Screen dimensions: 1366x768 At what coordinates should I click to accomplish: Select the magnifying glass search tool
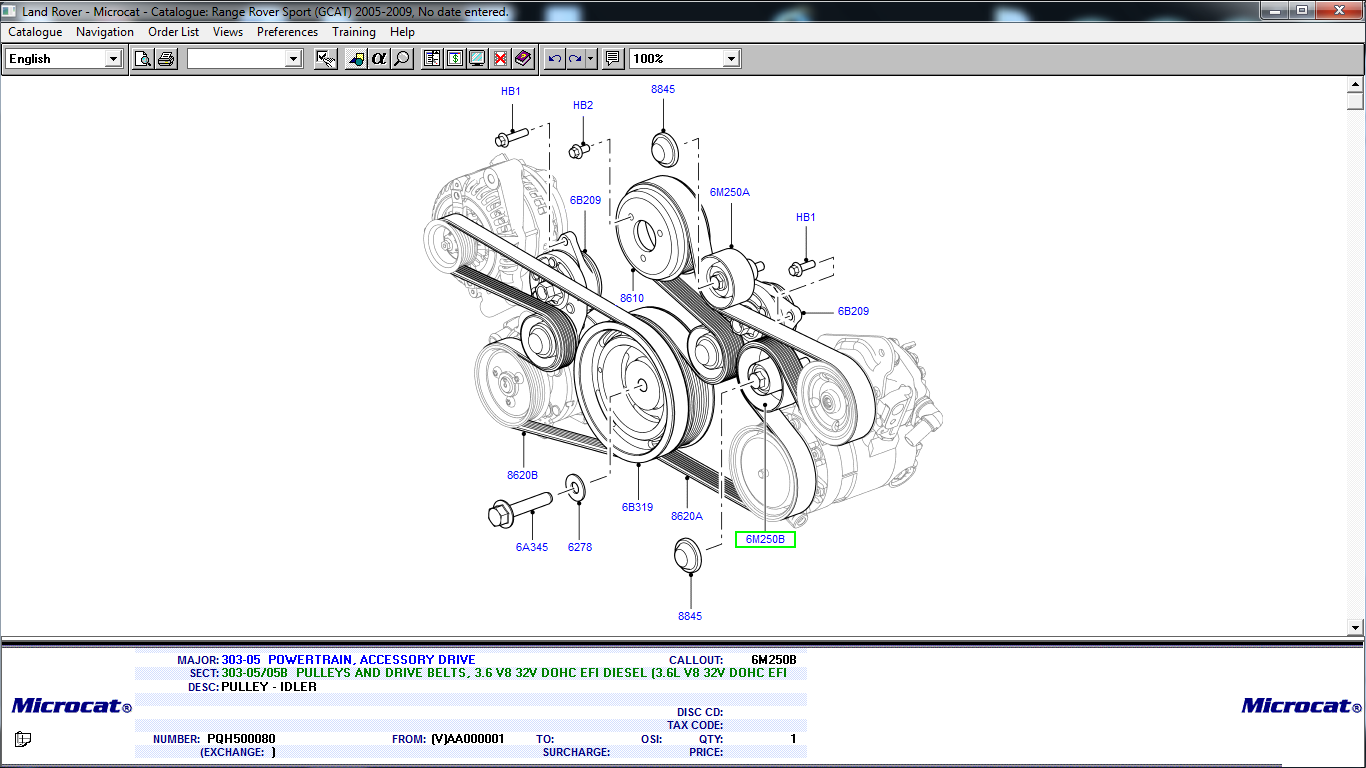(x=402, y=59)
